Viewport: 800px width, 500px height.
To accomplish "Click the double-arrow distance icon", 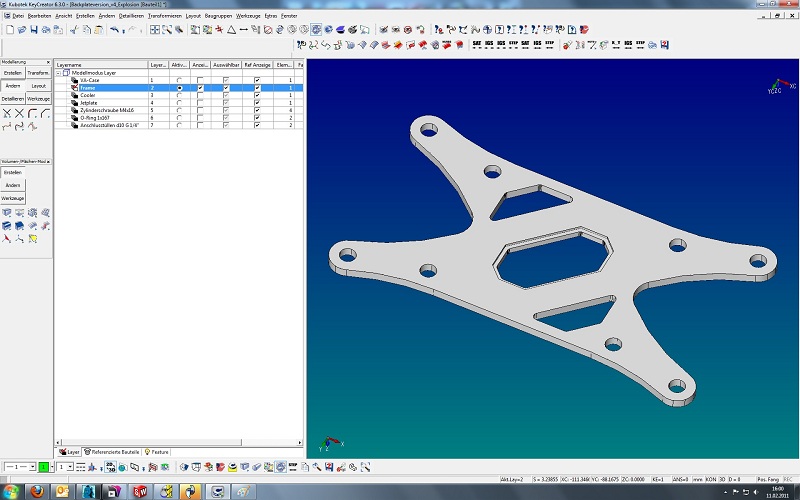I will 243,30.
